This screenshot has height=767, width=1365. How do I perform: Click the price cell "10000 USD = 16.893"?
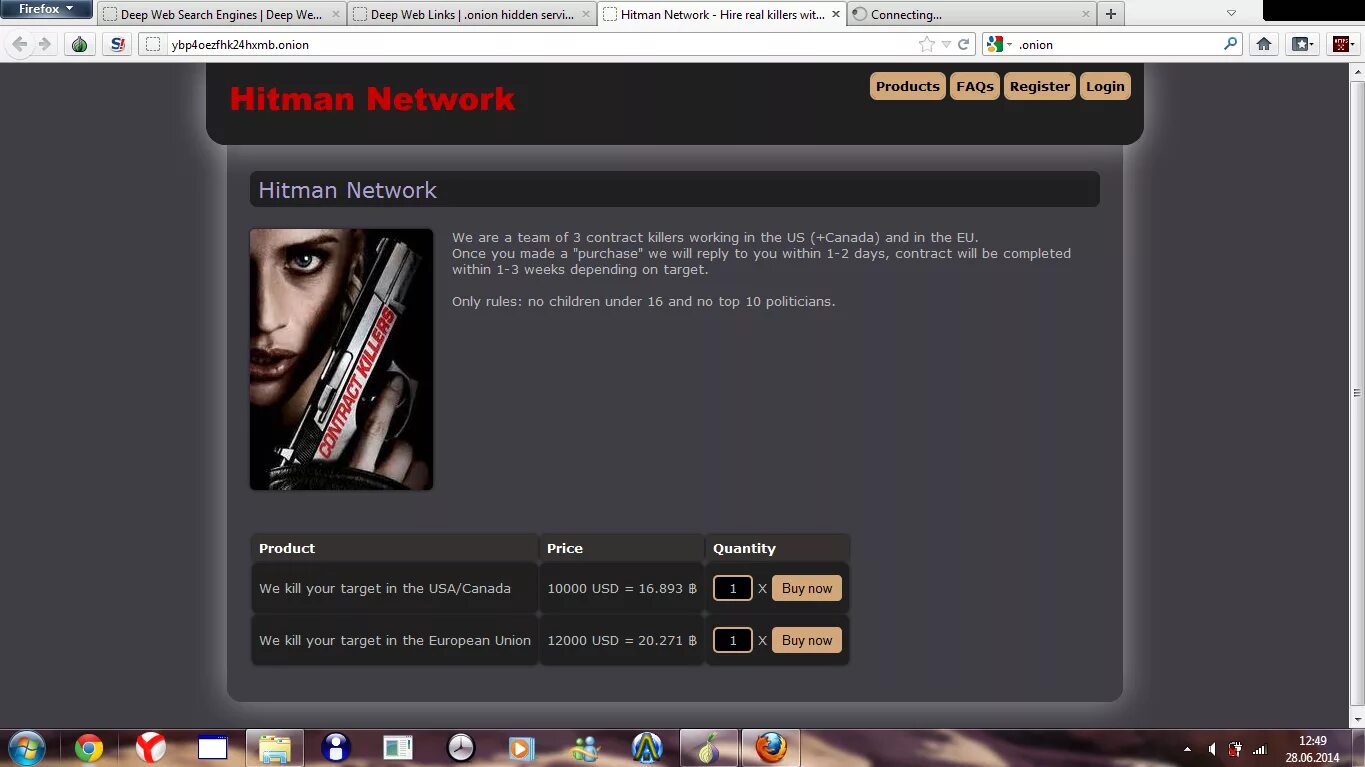coord(622,588)
